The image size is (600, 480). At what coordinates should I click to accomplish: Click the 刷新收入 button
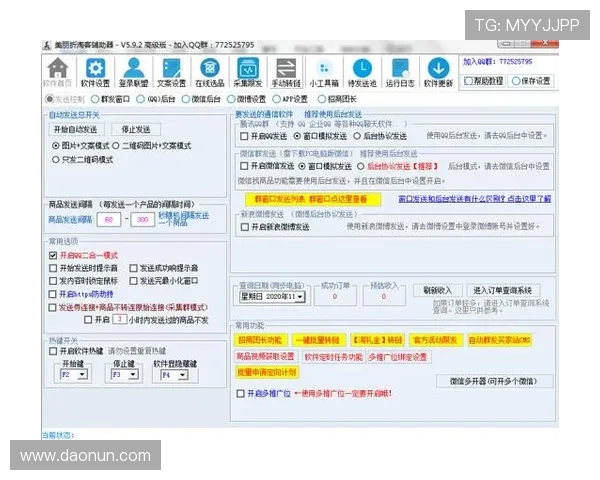[x=438, y=290]
